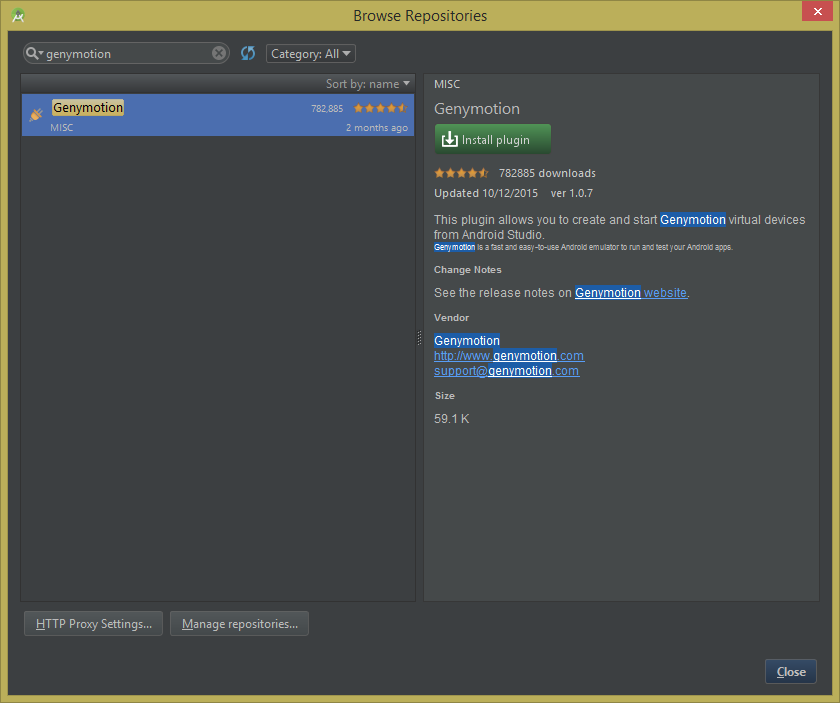Click the '782885 downloads' text
840x703 pixels.
pyautogui.click(x=547, y=173)
